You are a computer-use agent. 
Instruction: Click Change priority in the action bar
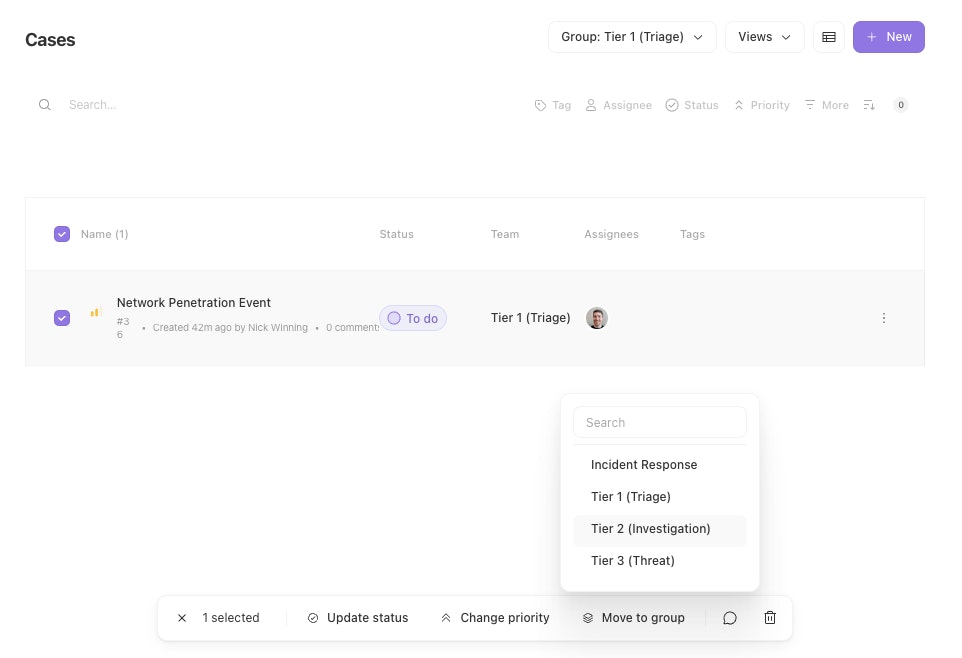click(495, 618)
